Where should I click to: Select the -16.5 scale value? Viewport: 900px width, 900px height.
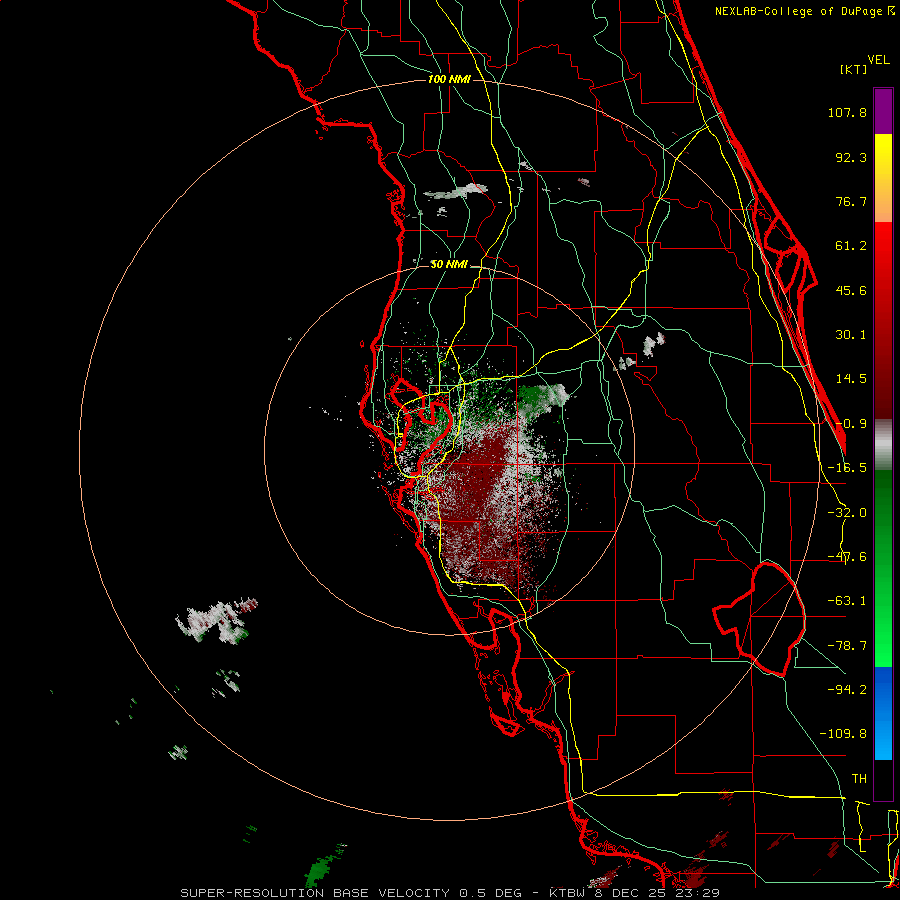coord(847,468)
